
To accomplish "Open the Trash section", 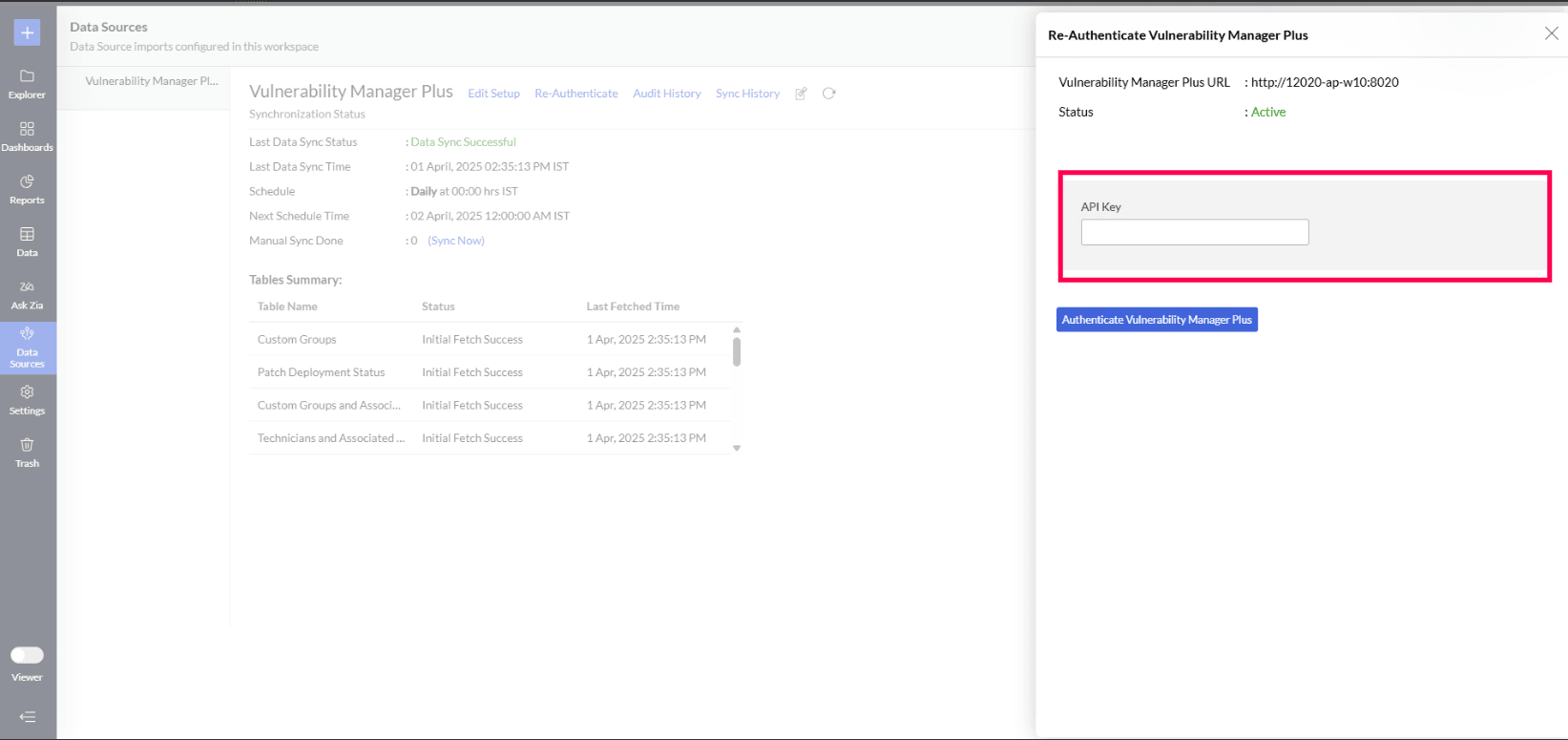I will pyautogui.click(x=27, y=453).
